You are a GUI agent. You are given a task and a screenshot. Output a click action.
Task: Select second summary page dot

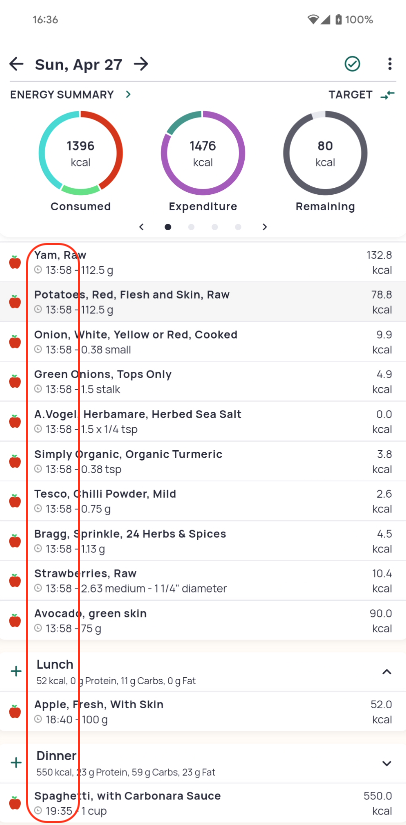(x=191, y=227)
